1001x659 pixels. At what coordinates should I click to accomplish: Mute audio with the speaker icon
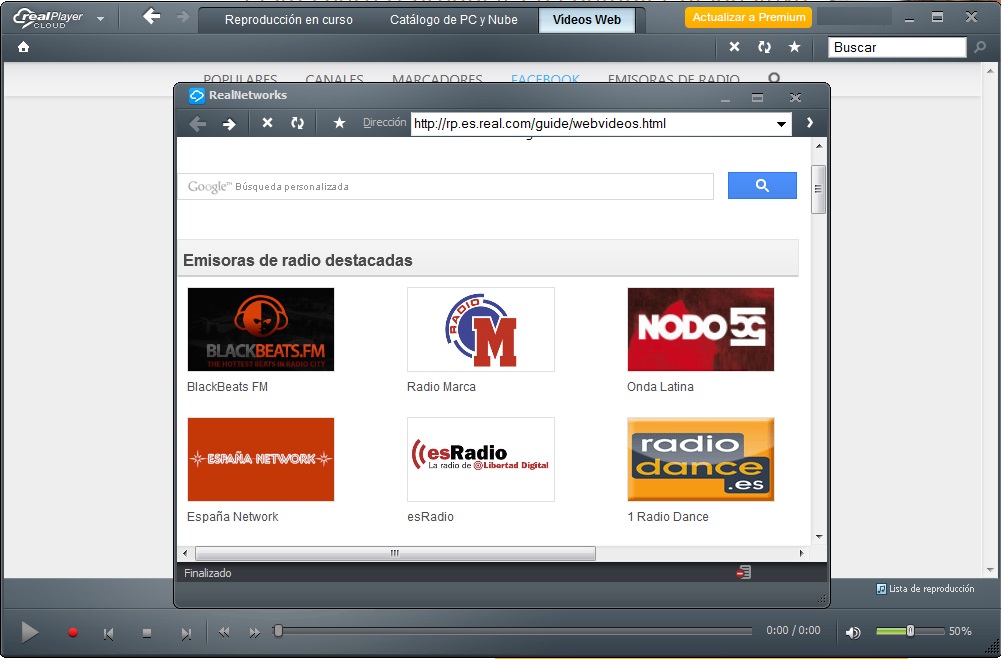click(x=853, y=632)
